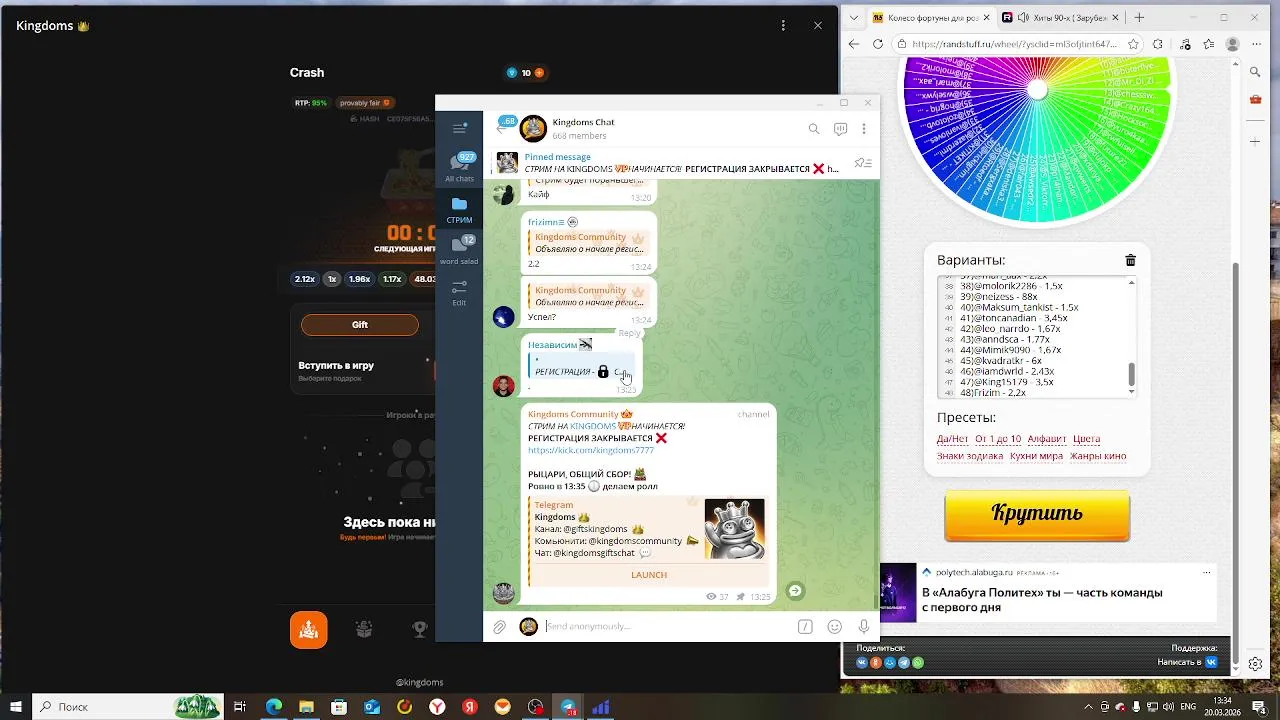This screenshot has height=720, width=1280.
Task: Click the plus coin icon next to balance 10
Action: coord(540,73)
